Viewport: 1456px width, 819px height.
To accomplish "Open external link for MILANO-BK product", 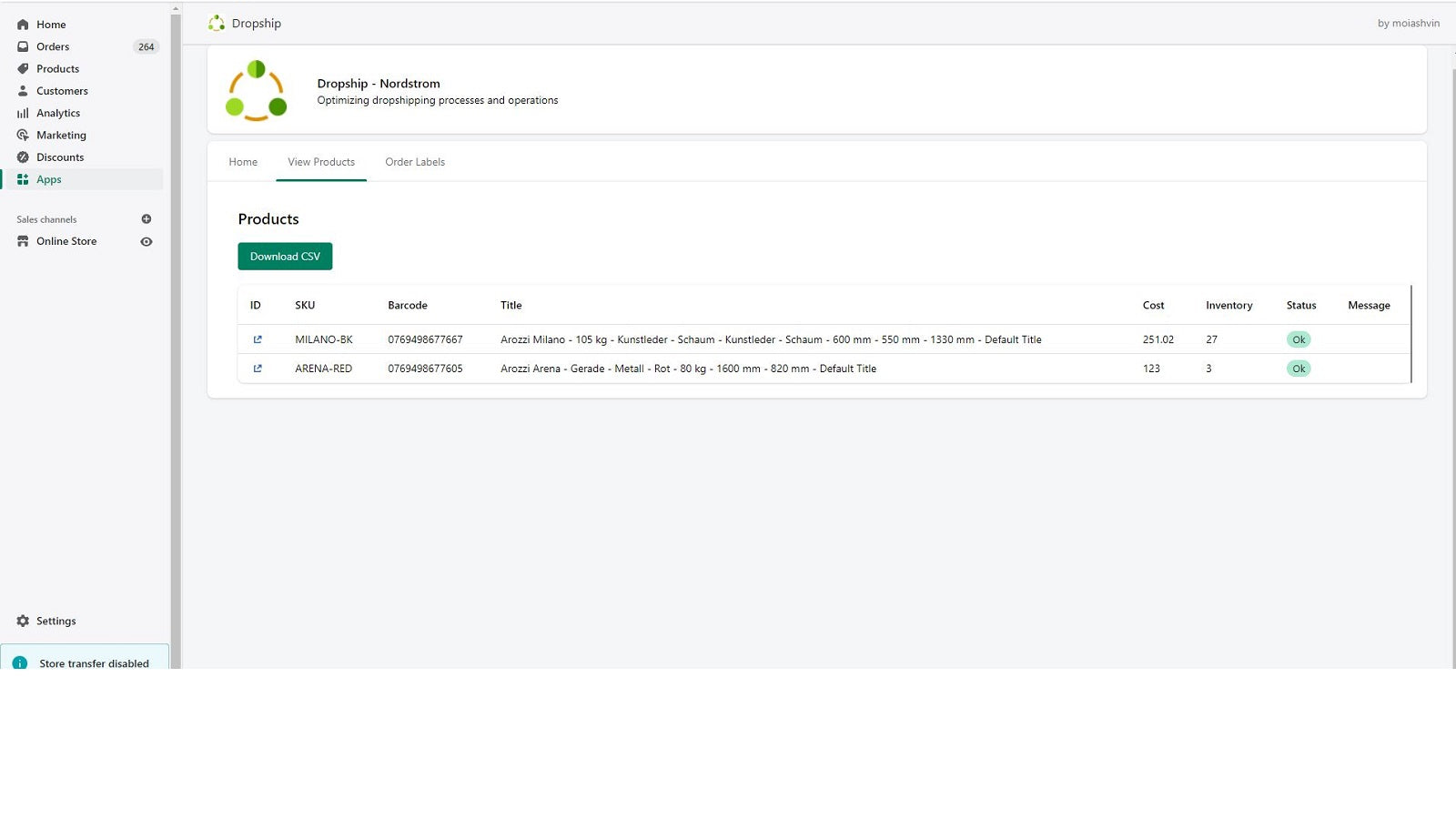I will point(258,339).
